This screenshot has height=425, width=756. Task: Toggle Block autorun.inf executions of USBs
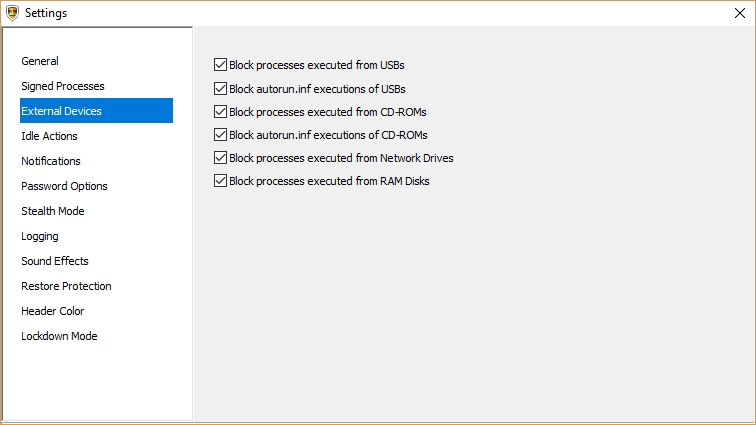(221, 88)
